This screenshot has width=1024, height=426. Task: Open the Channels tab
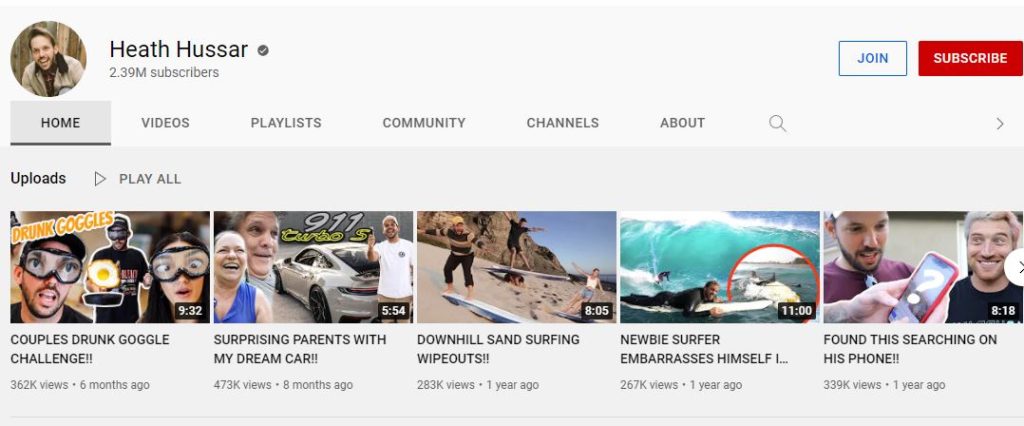click(x=562, y=123)
